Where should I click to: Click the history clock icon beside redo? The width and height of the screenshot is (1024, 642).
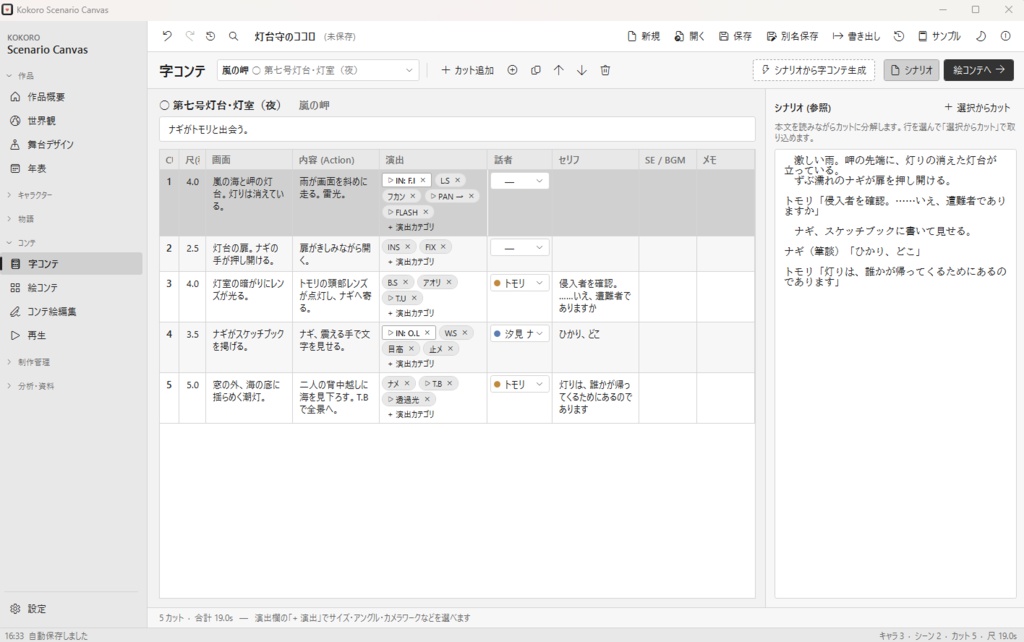(x=210, y=37)
